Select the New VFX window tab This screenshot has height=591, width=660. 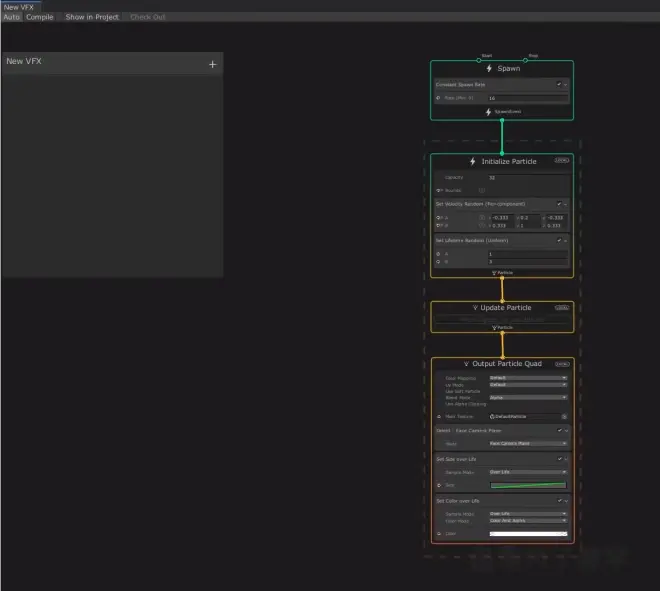(19, 7)
